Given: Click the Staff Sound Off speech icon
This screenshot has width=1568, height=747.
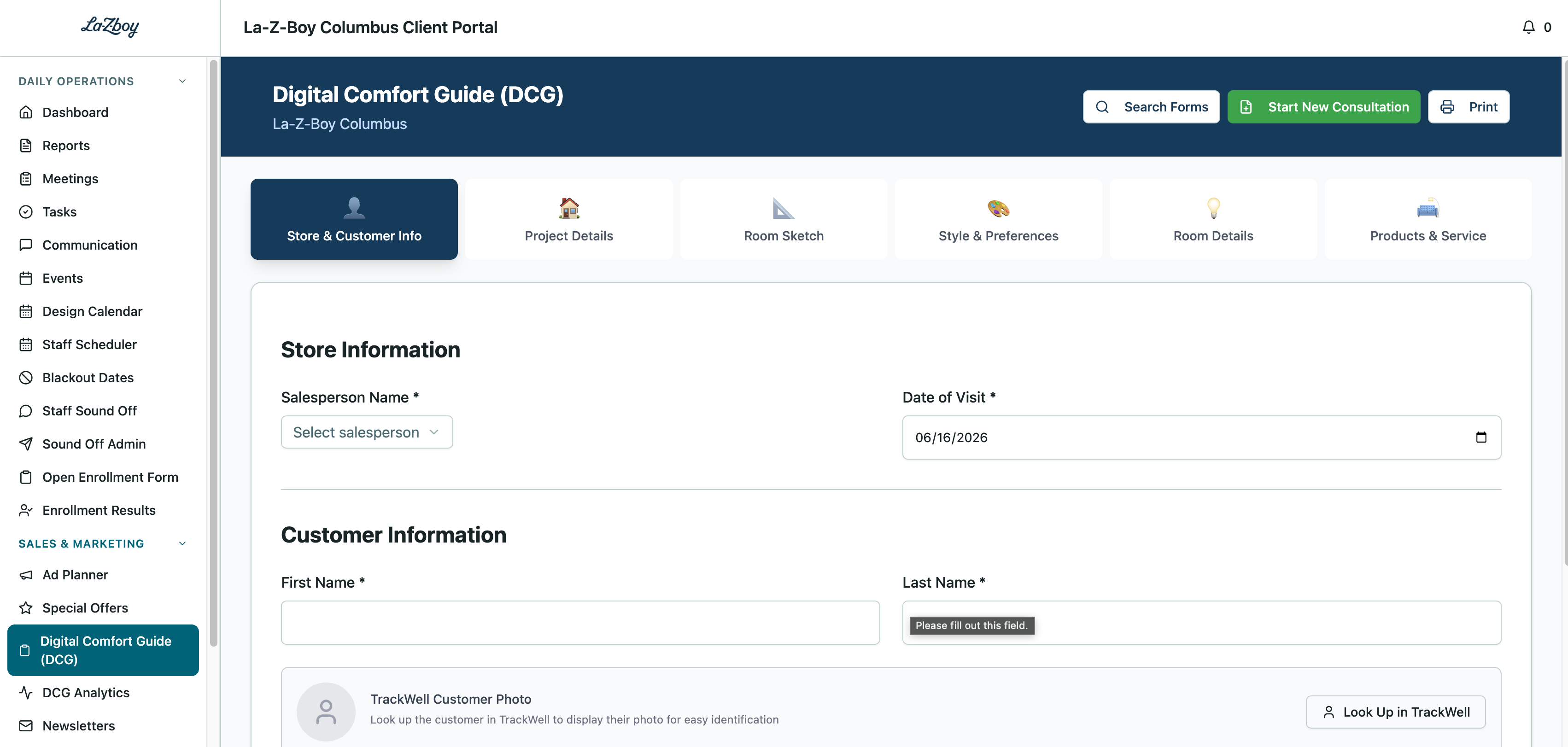Looking at the screenshot, I should [x=26, y=411].
